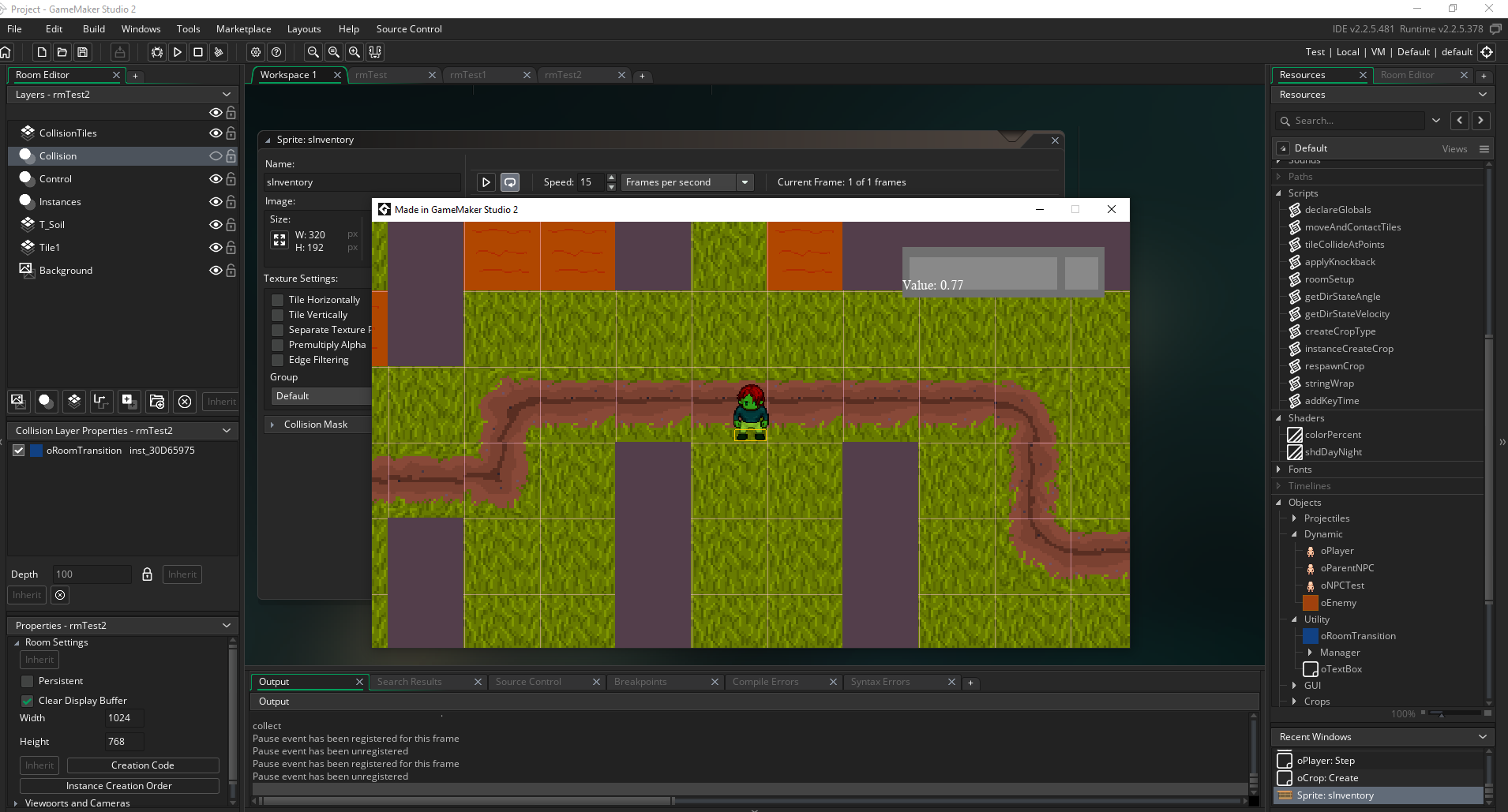Run the game with the Play toolbar button
The image size is (1508, 812).
pyautogui.click(x=178, y=52)
